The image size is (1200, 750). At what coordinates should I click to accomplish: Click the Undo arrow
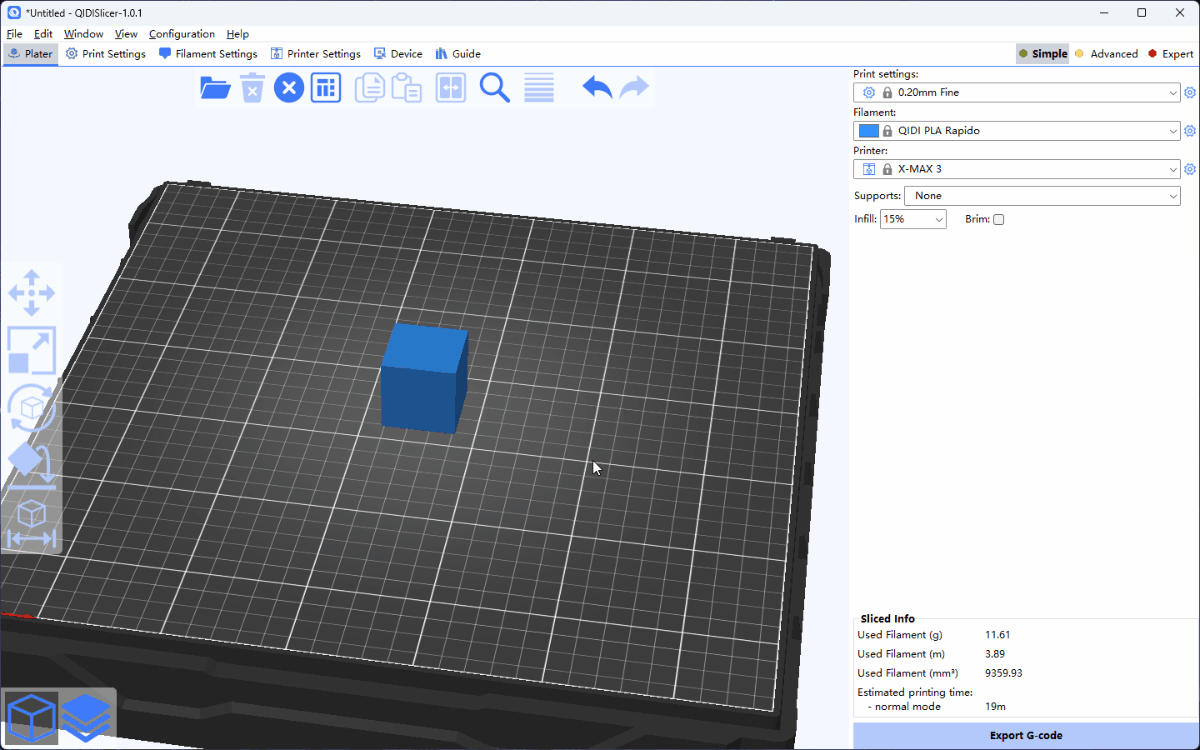597,88
